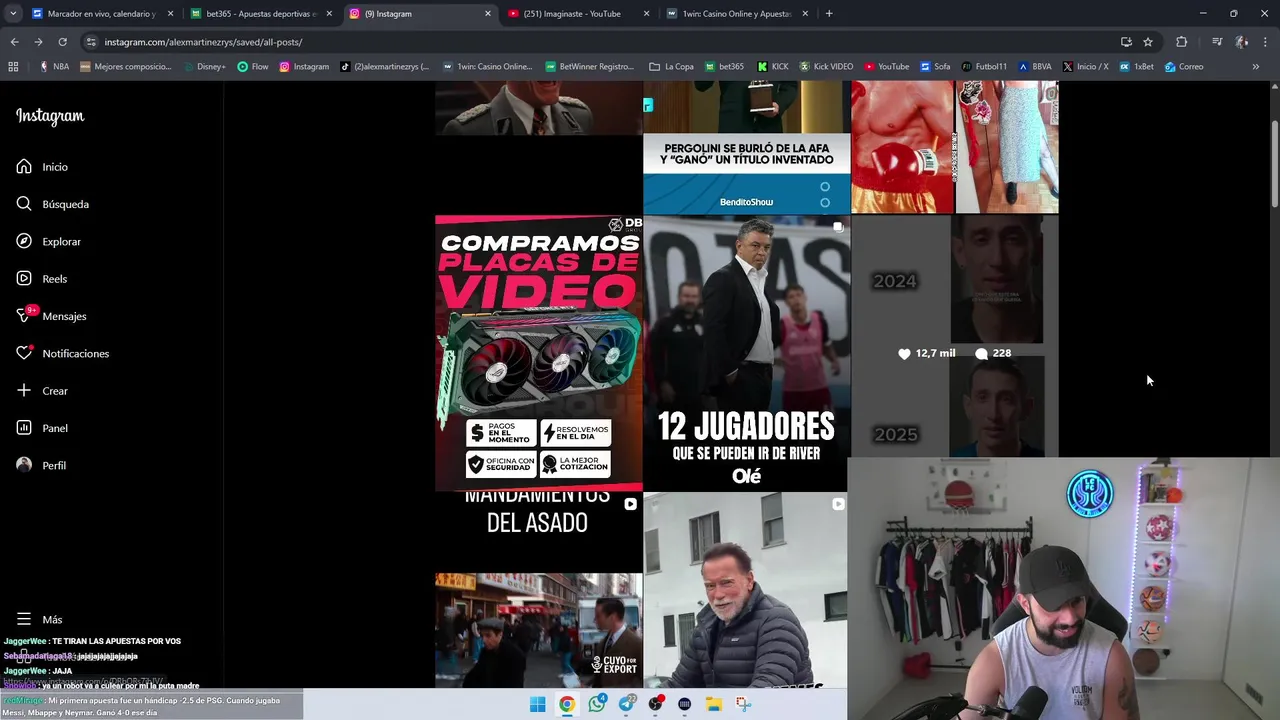The height and width of the screenshot is (720, 1280).
Task: Open Mensajes with unread badge
Action: pyautogui.click(x=51, y=316)
